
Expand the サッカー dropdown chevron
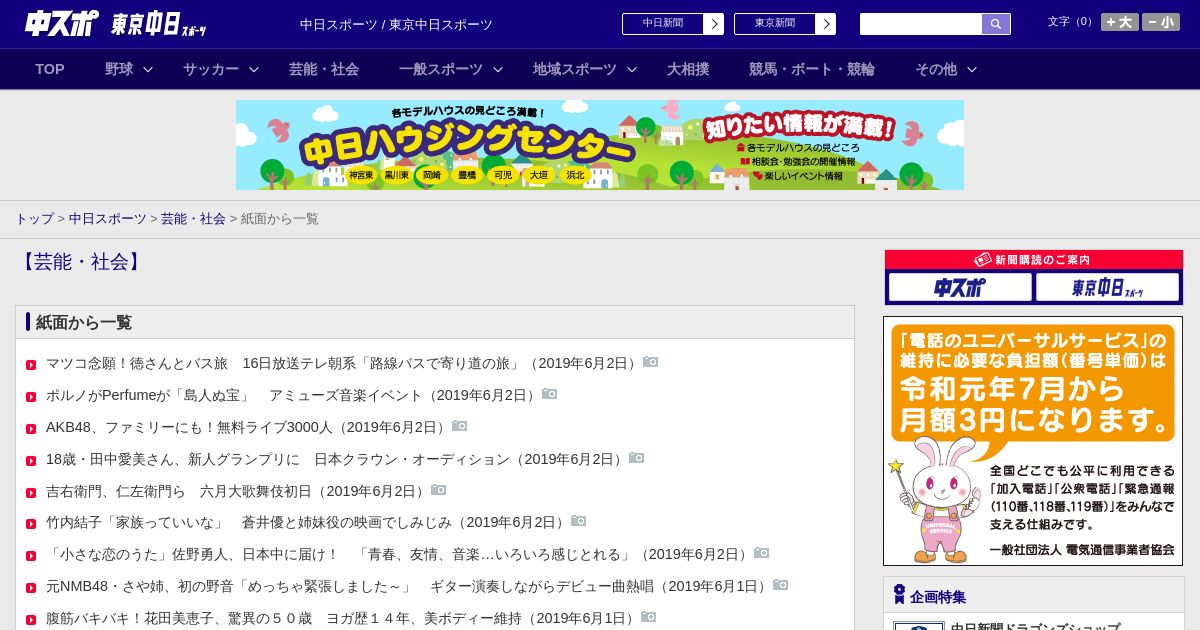tap(254, 69)
